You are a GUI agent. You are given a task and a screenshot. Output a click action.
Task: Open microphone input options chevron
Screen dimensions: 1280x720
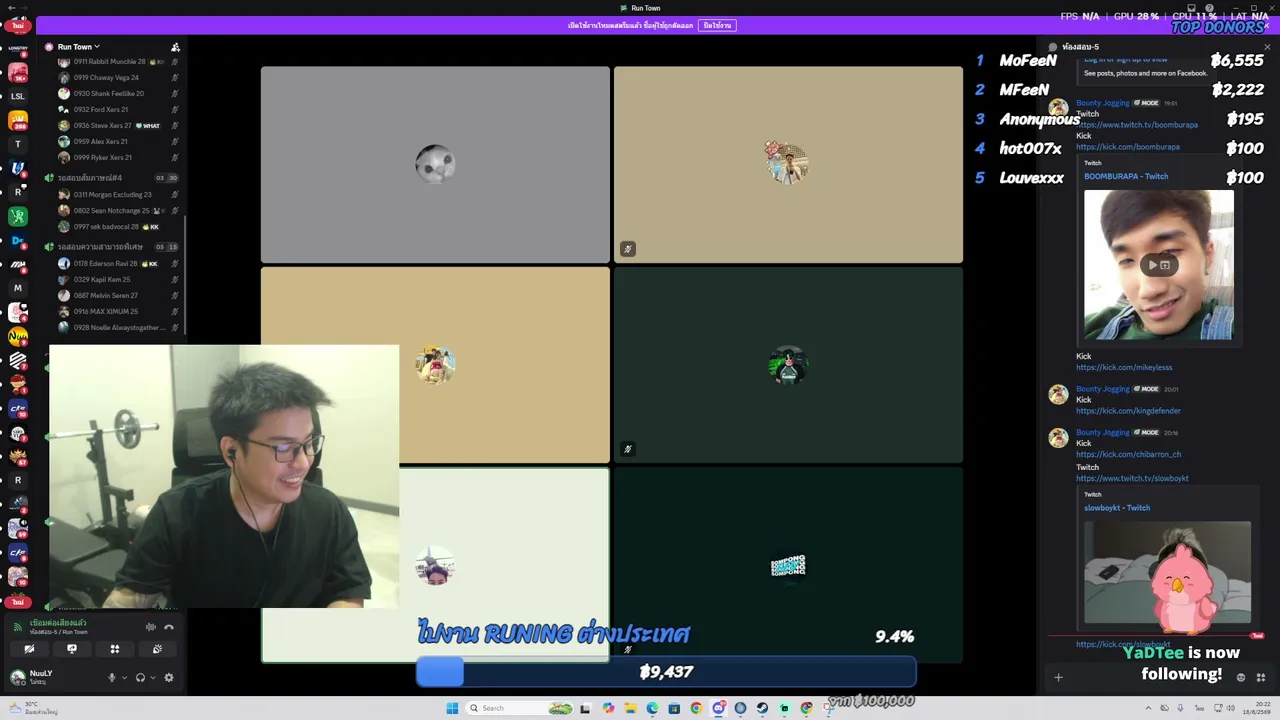(124, 677)
